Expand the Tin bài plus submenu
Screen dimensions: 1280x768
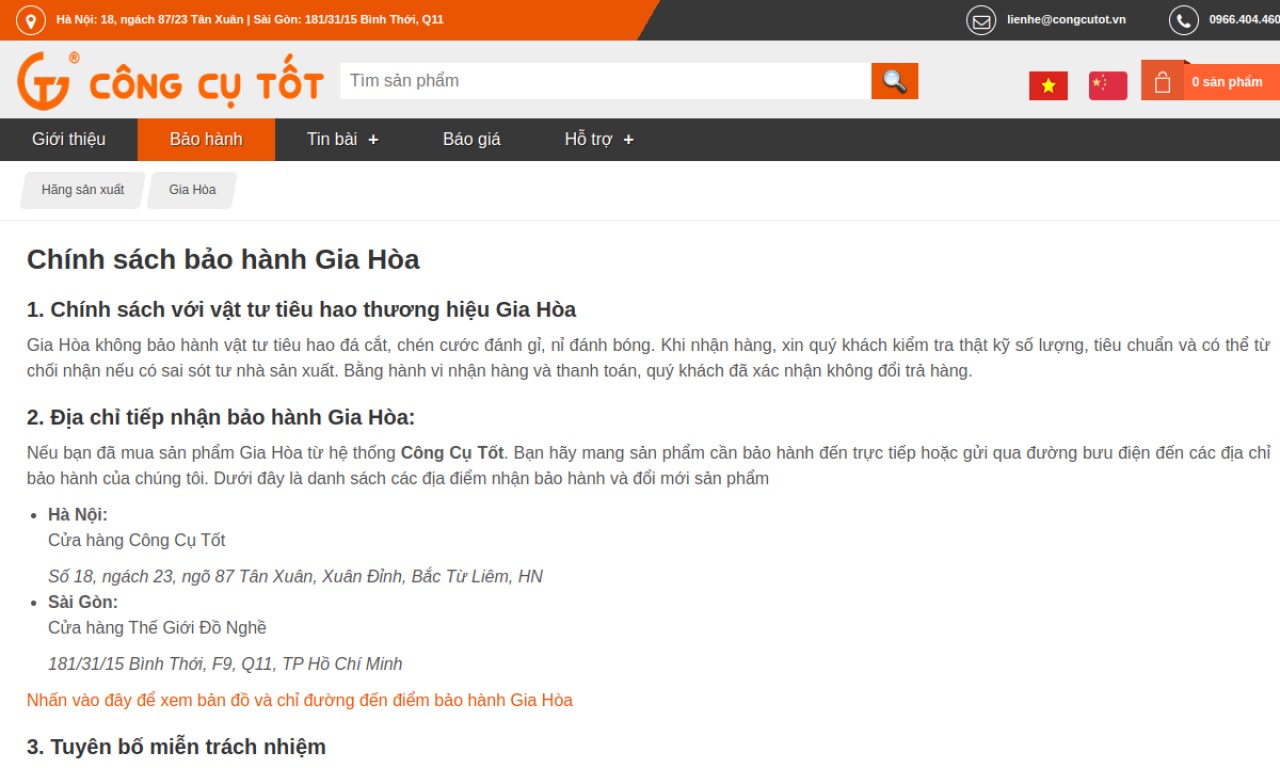pyautogui.click(x=373, y=140)
